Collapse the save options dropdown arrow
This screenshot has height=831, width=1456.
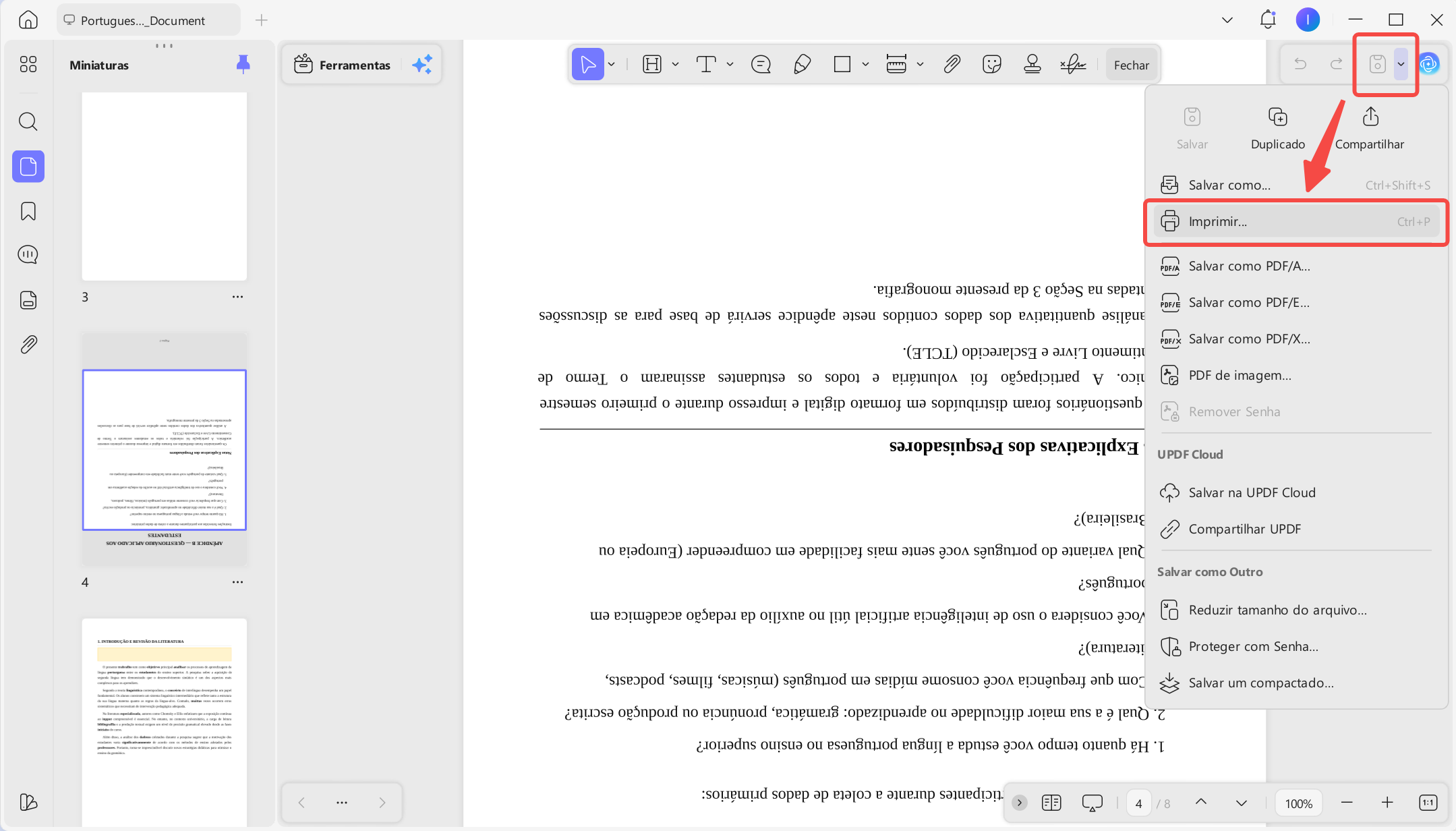pos(1401,65)
